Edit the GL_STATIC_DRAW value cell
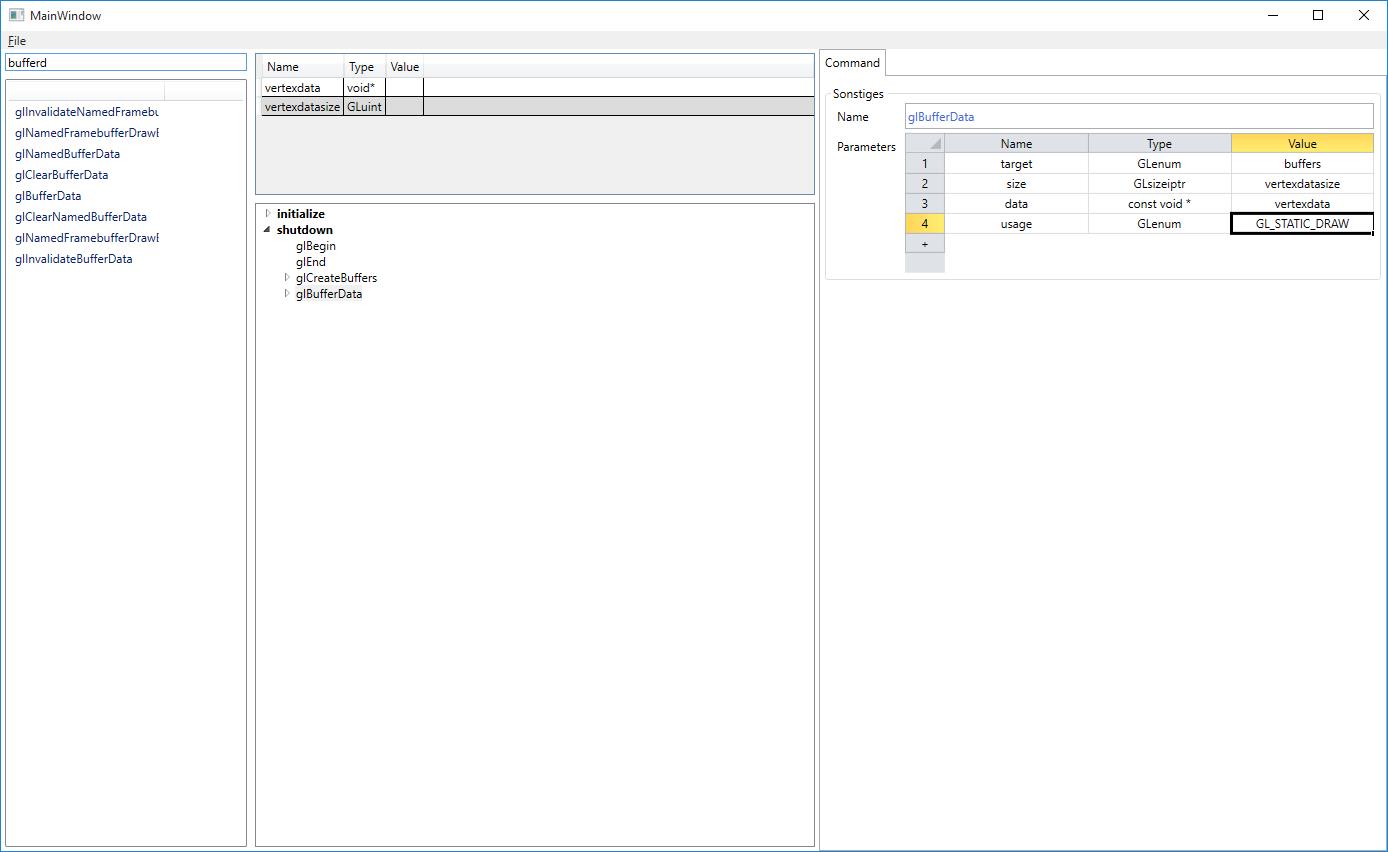 click(x=1302, y=224)
